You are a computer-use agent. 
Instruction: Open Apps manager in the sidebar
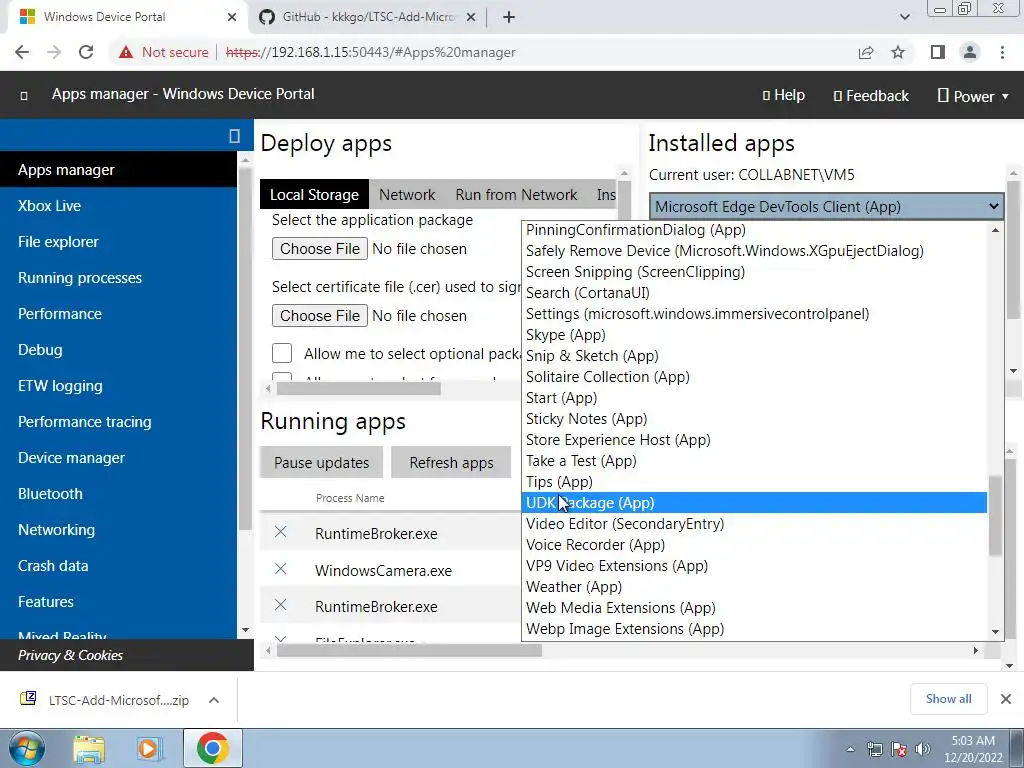click(x=118, y=170)
